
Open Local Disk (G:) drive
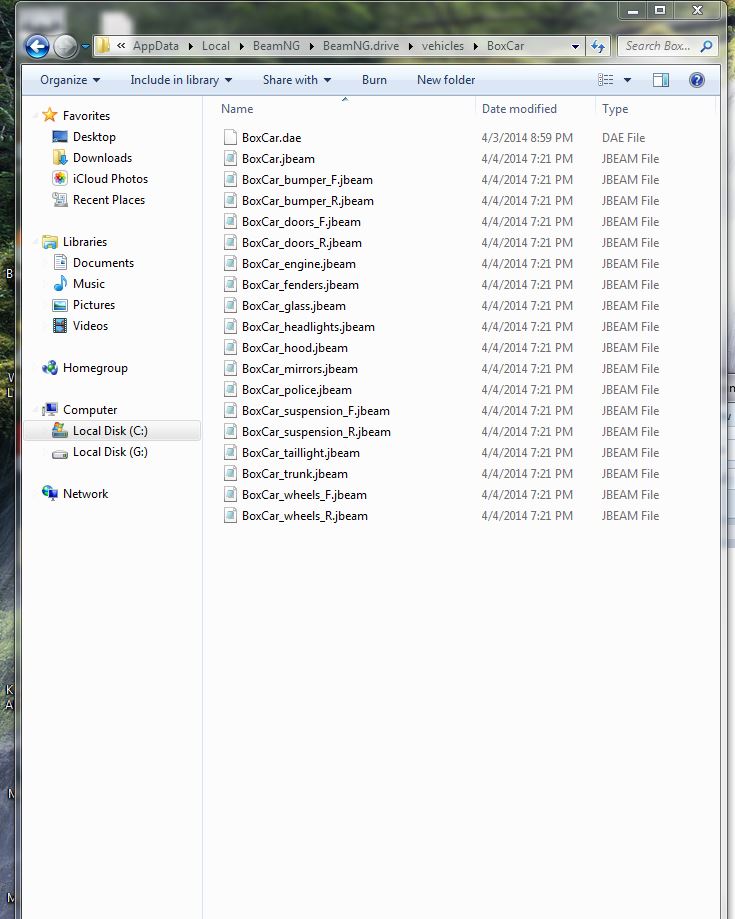tap(110, 452)
